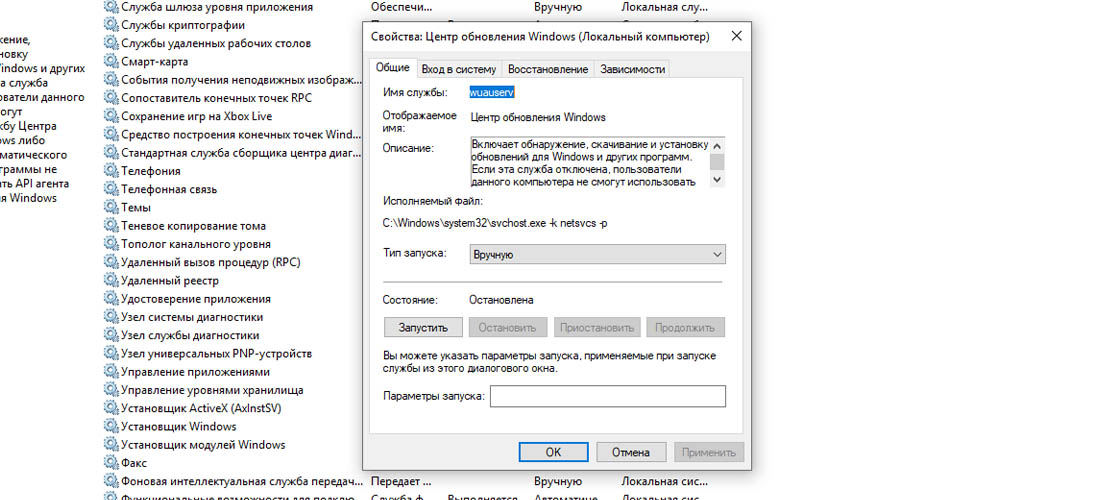Click gear icon beside Темы service
The image size is (1100, 500).
point(111,208)
